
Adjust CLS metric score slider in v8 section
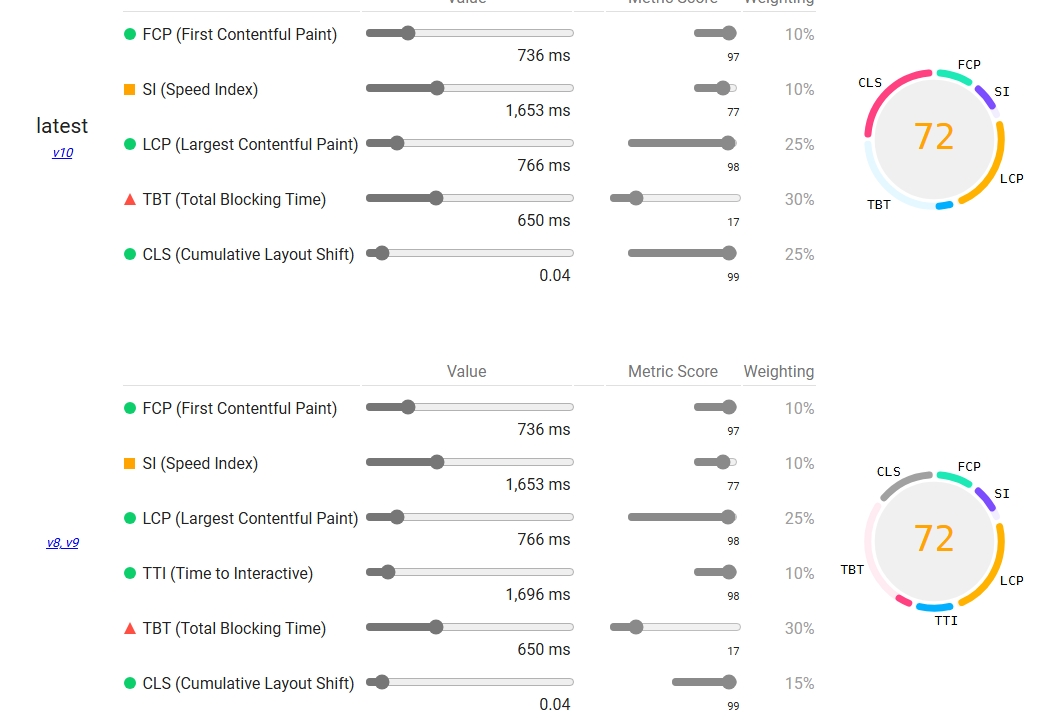pos(704,682)
